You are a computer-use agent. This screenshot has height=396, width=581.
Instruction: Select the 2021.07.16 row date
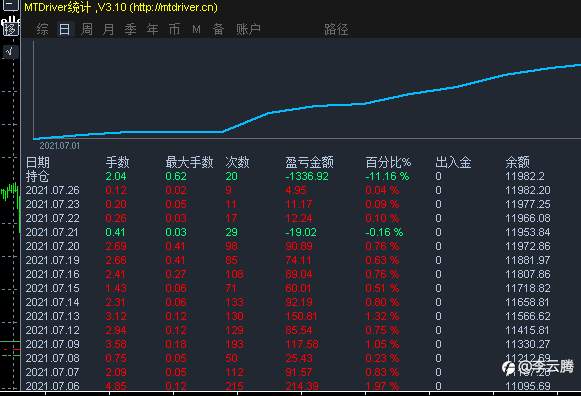coord(52,274)
